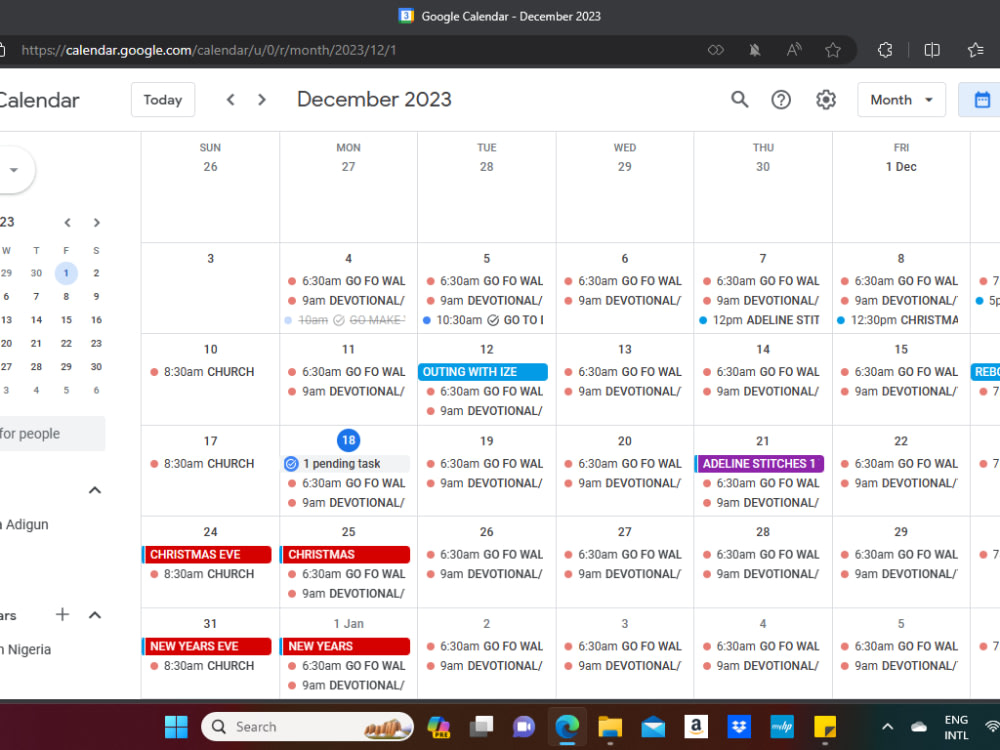The width and height of the screenshot is (1000, 750).
Task: Open the Create button dropdown arrow
Action: click(x=13, y=170)
